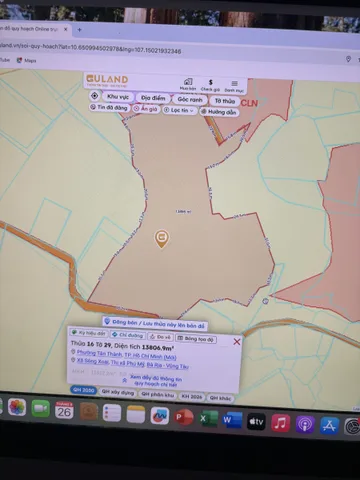The width and height of the screenshot is (360, 480).
Task: Open Music from the Dock
Action: coord(281,423)
